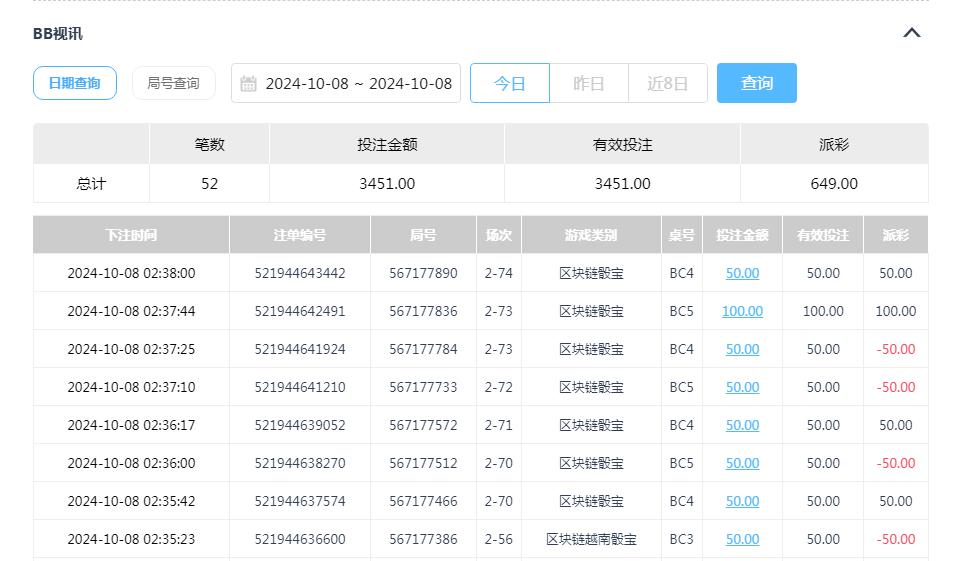The image size is (962, 561).
Task: Click the calendar icon in date field
Action: click(x=249, y=84)
